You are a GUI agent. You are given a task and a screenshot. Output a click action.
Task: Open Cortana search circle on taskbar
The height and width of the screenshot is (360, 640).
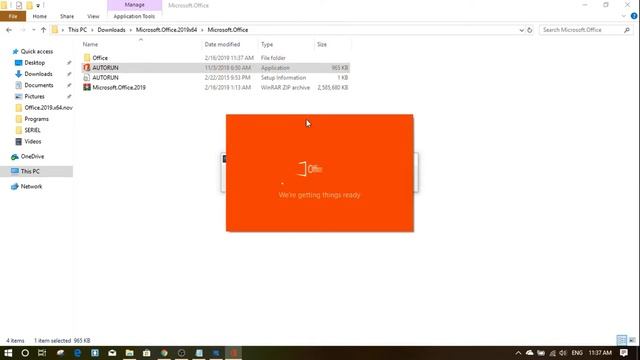point(25,353)
